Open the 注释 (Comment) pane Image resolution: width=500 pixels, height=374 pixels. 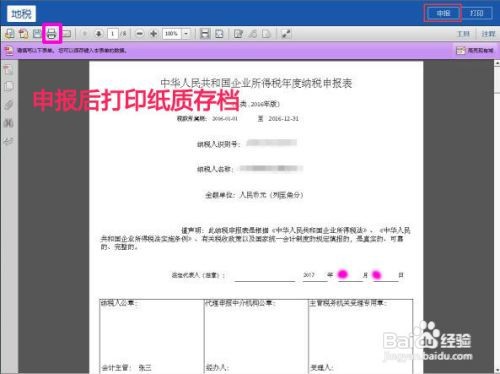488,34
